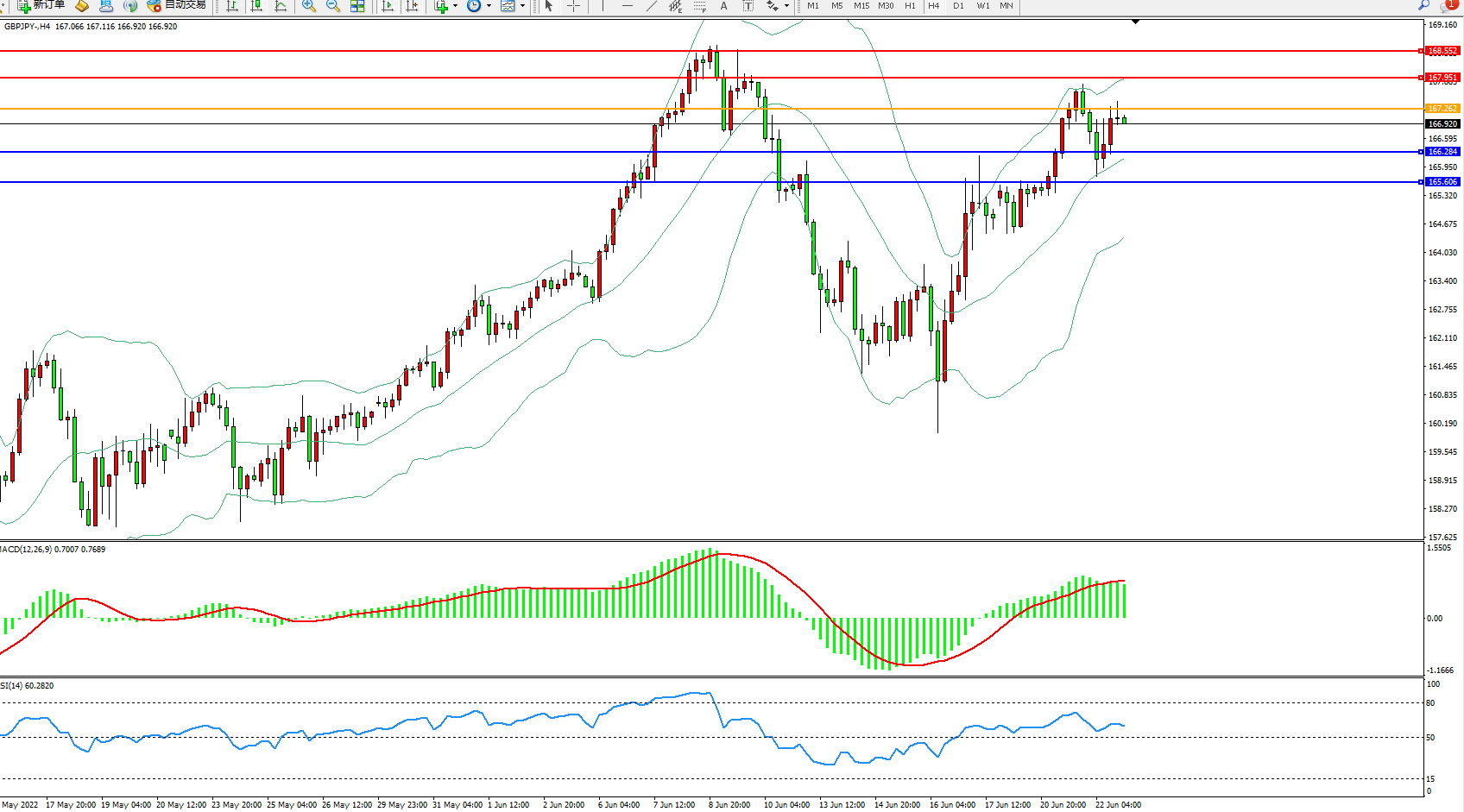
Task: Toggle AutoTrading (自动交易) button
Action: (177, 5)
